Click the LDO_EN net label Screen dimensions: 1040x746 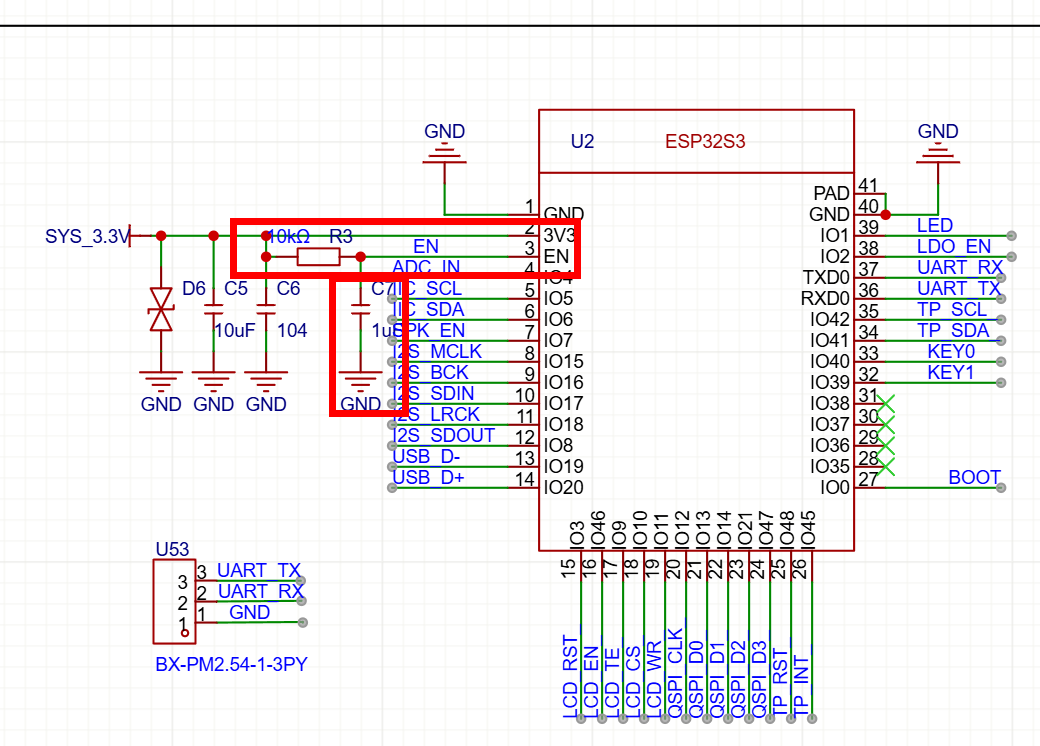coord(953,246)
